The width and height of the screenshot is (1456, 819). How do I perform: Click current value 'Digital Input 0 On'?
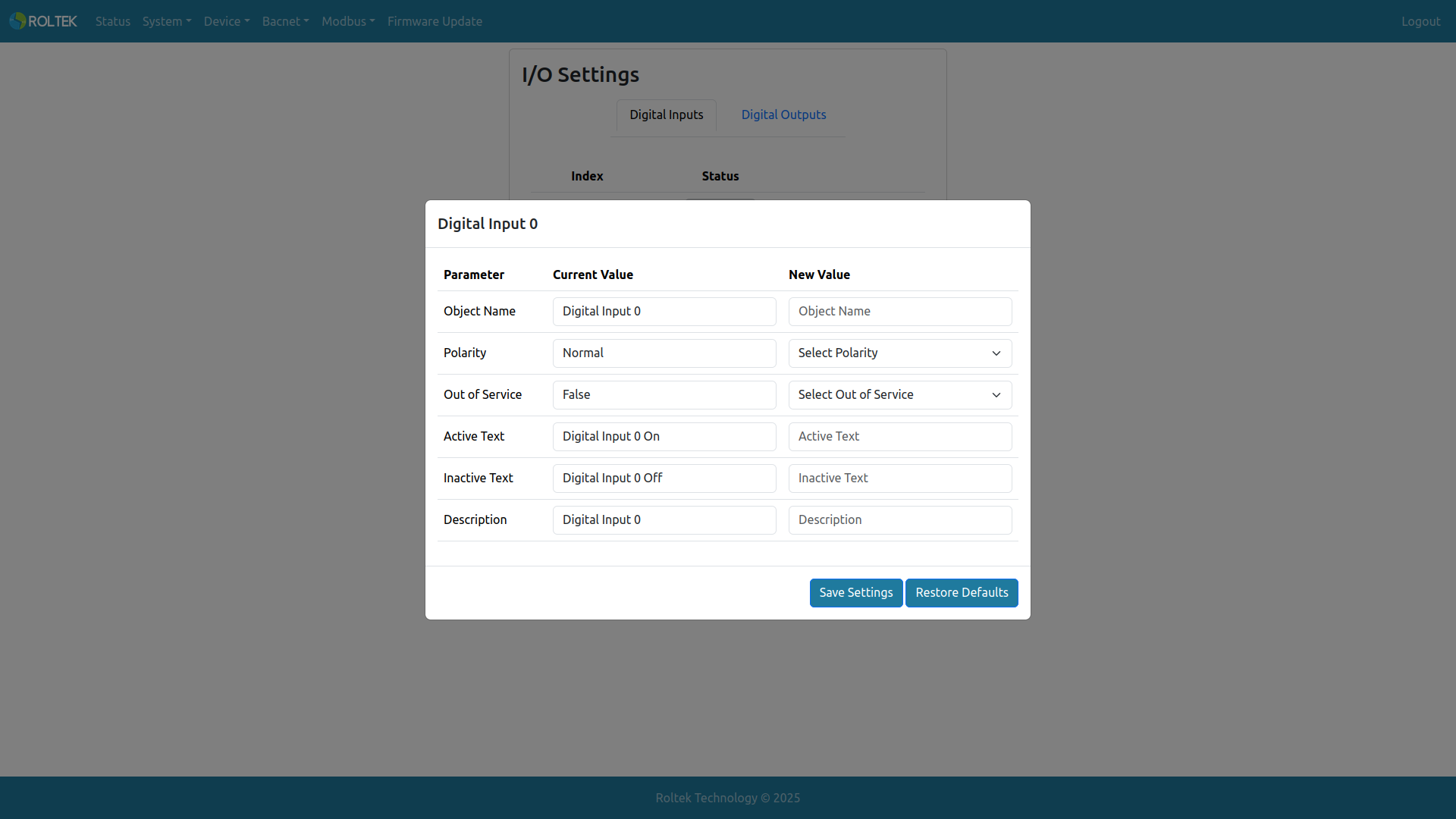click(x=664, y=437)
